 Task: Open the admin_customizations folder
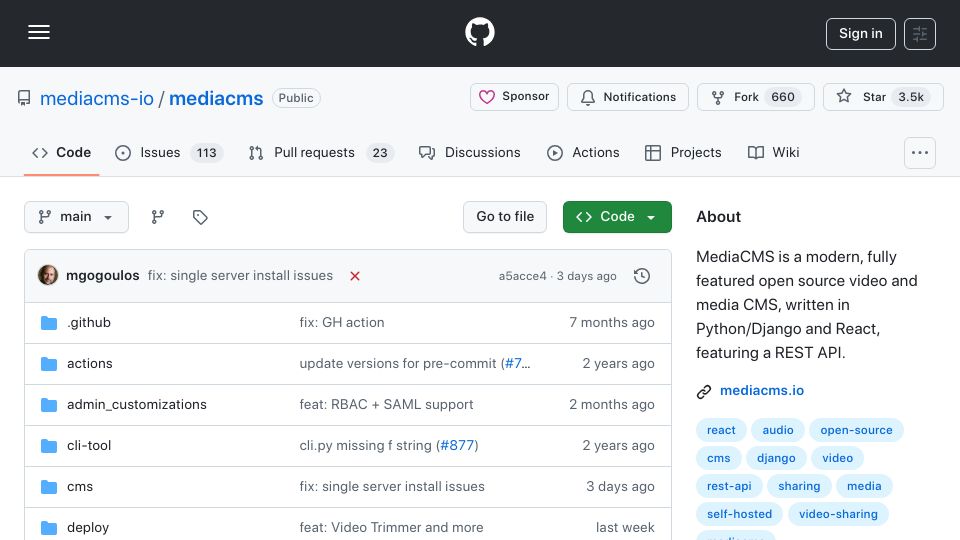click(137, 405)
